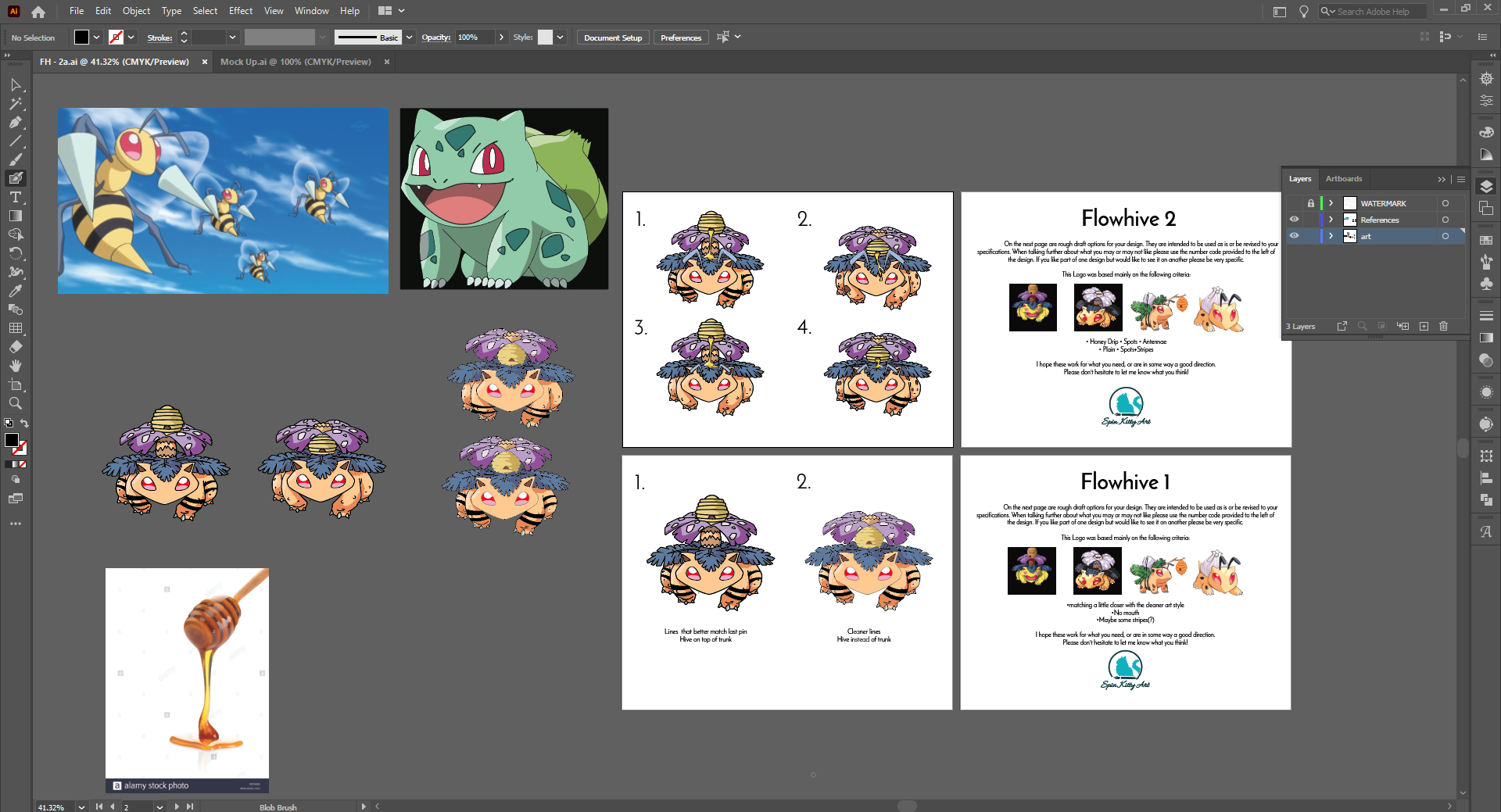
Task: Switch to the Artboards panel tab
Action: [1344, 179]
